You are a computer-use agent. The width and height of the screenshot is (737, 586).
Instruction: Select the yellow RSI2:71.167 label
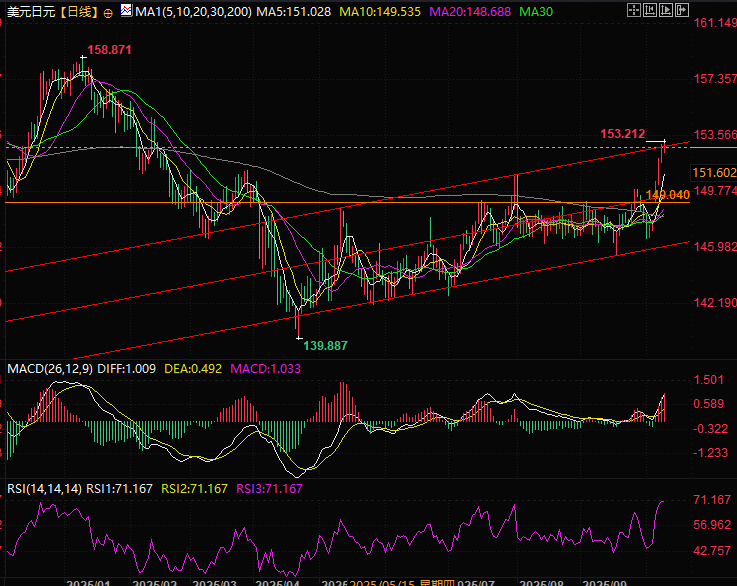click(198, 489)
